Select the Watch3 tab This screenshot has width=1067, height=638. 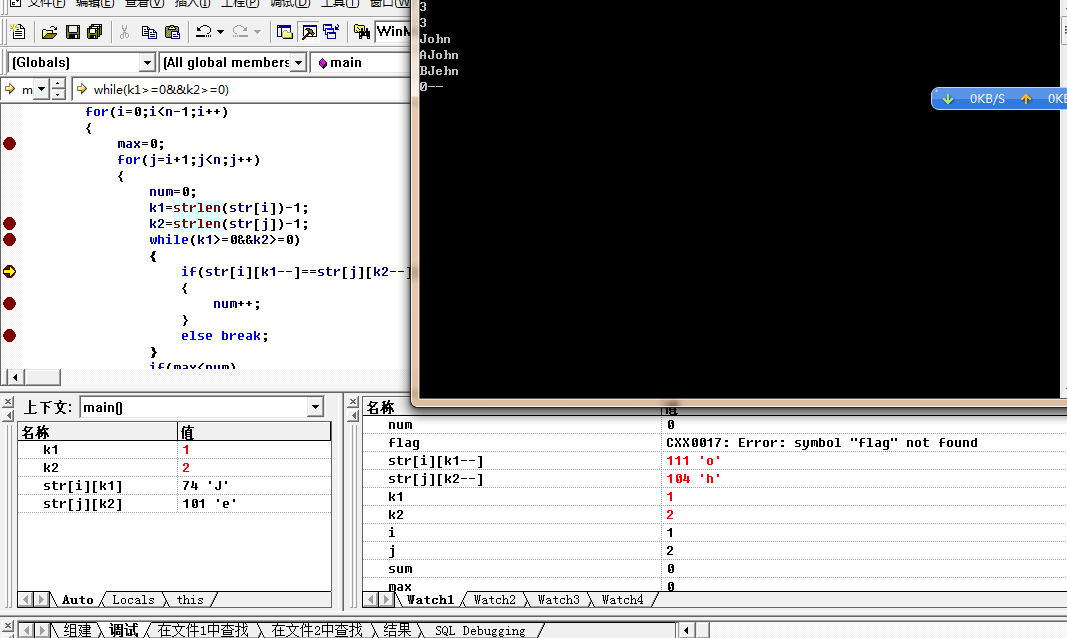click(559, 600)
